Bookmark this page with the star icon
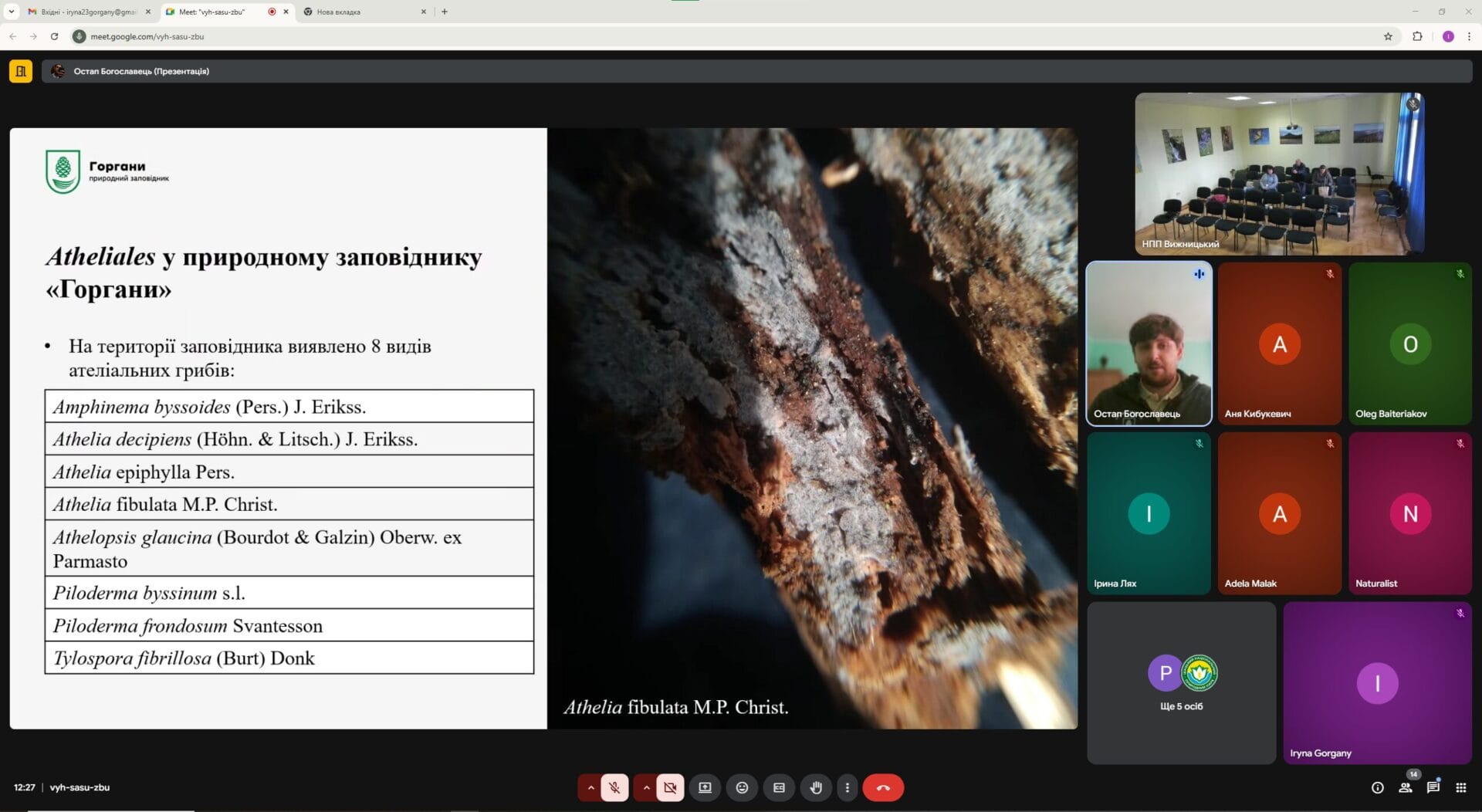Viewport: 1482px width, 812px height. click(1388, 36)
